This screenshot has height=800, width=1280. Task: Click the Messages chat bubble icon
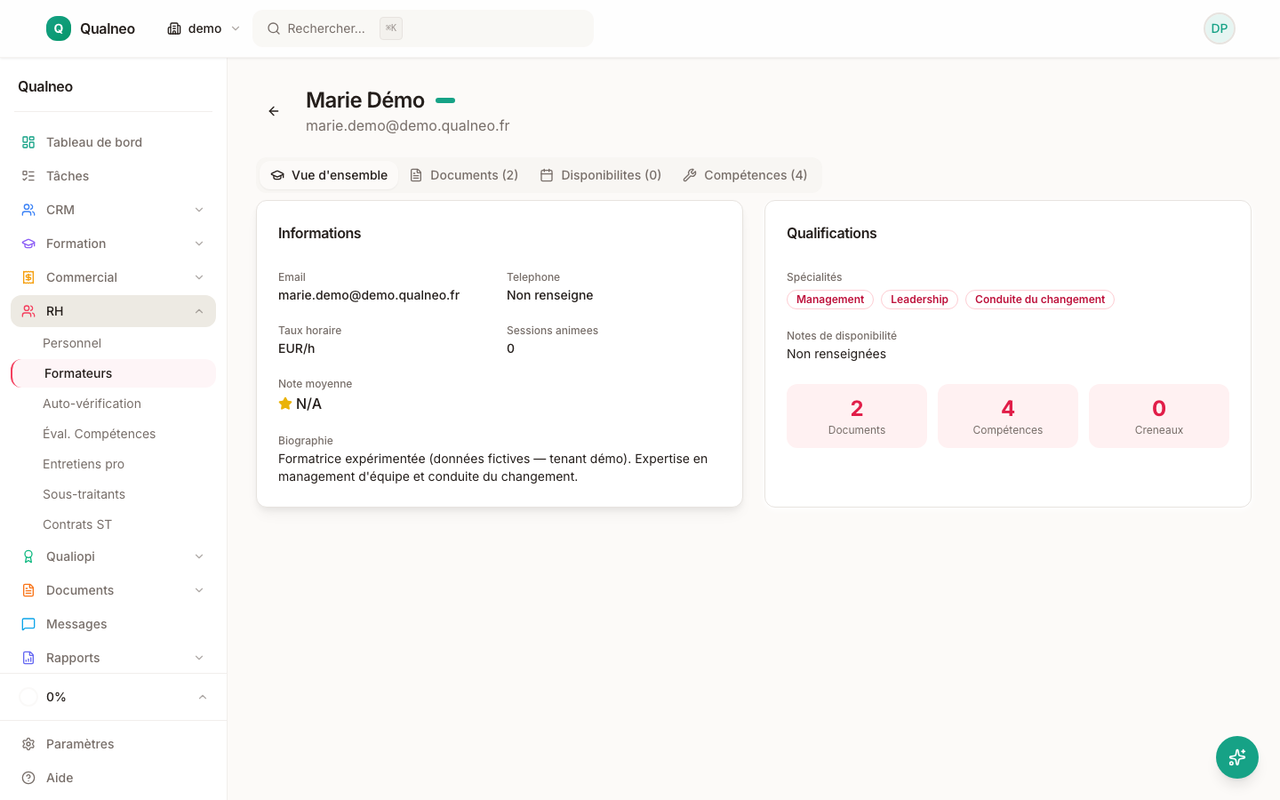click(28, 624)
